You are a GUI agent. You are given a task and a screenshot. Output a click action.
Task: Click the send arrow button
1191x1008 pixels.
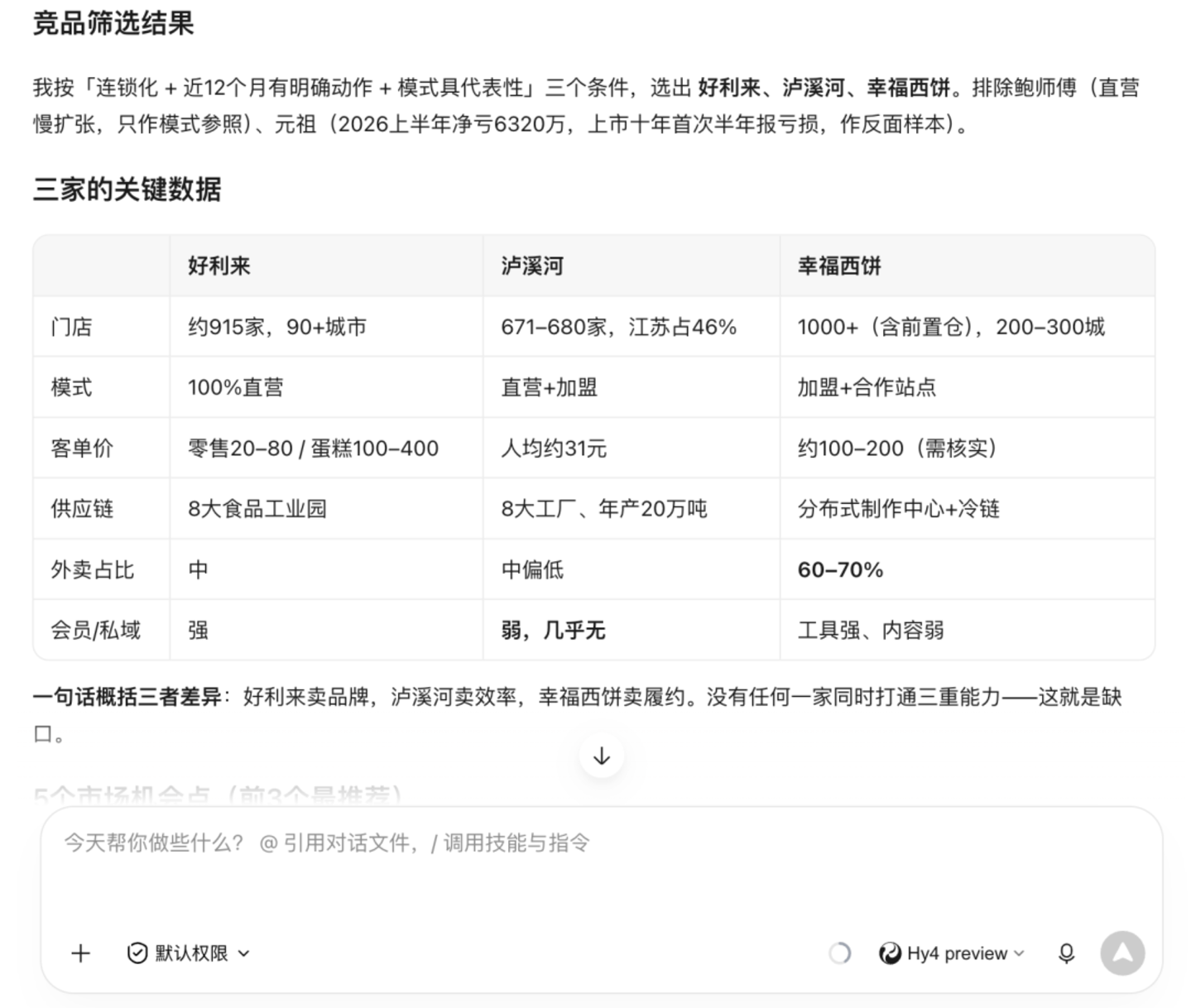pyautogui.click(x=1122, y=953)
